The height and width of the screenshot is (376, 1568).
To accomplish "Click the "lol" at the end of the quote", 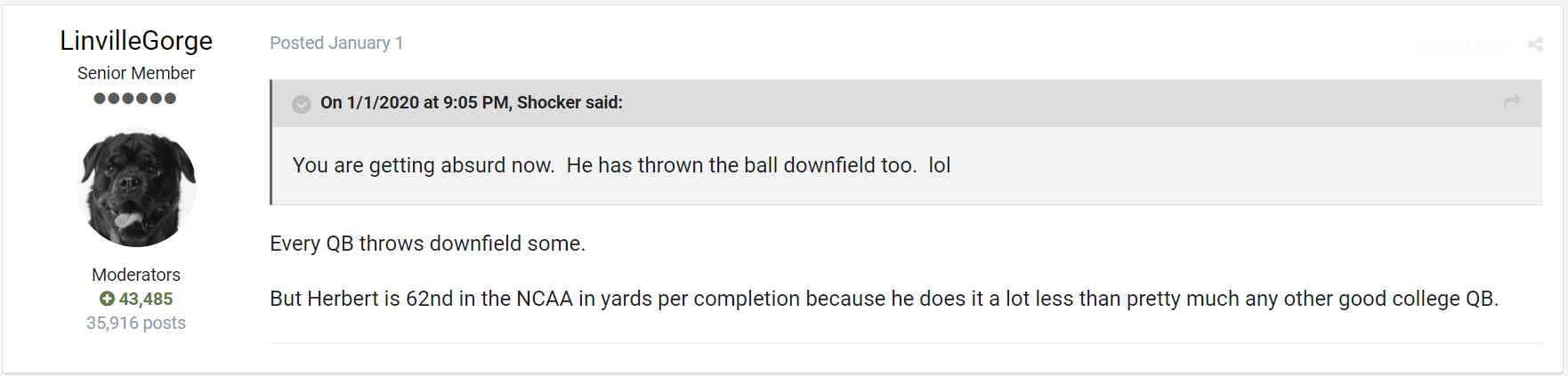I will coord(940,165).
